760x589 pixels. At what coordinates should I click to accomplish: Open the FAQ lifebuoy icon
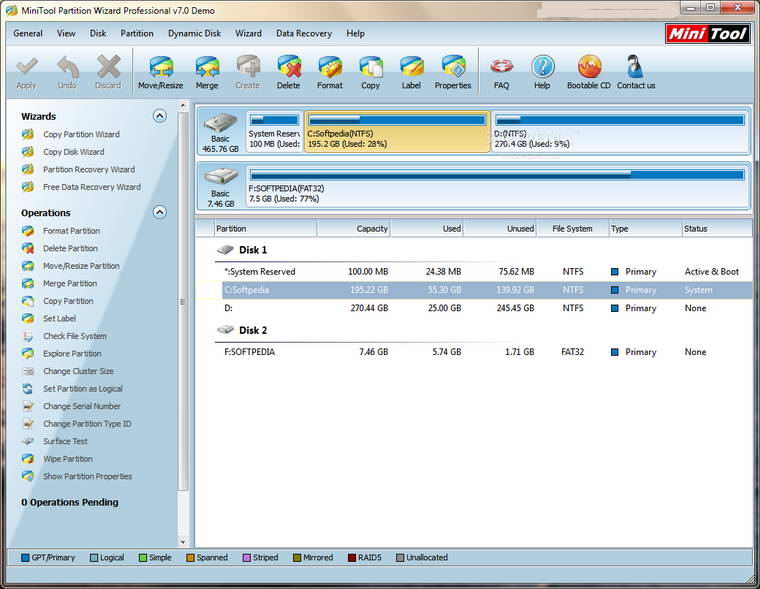501,73
